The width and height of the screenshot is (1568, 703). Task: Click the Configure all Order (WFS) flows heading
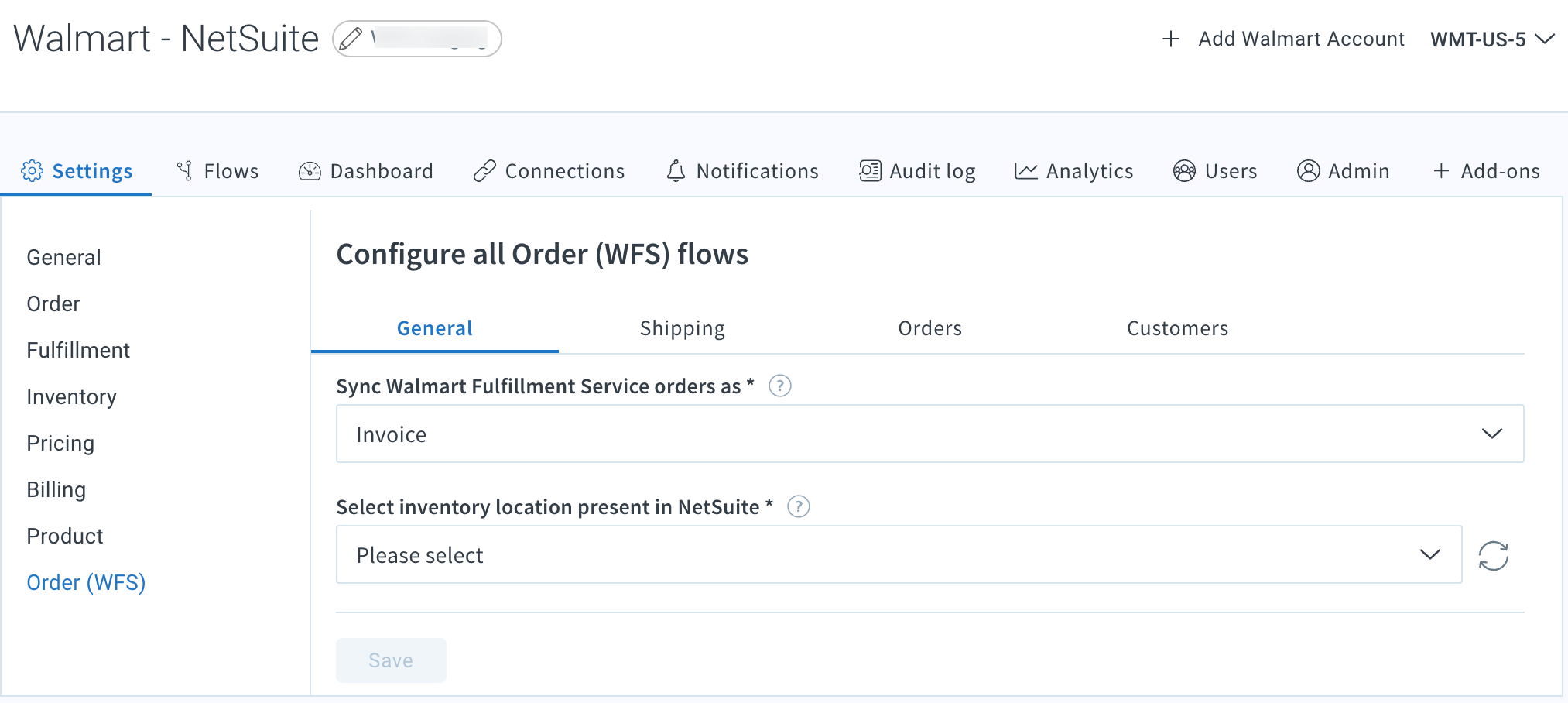(x=542, y=254)
